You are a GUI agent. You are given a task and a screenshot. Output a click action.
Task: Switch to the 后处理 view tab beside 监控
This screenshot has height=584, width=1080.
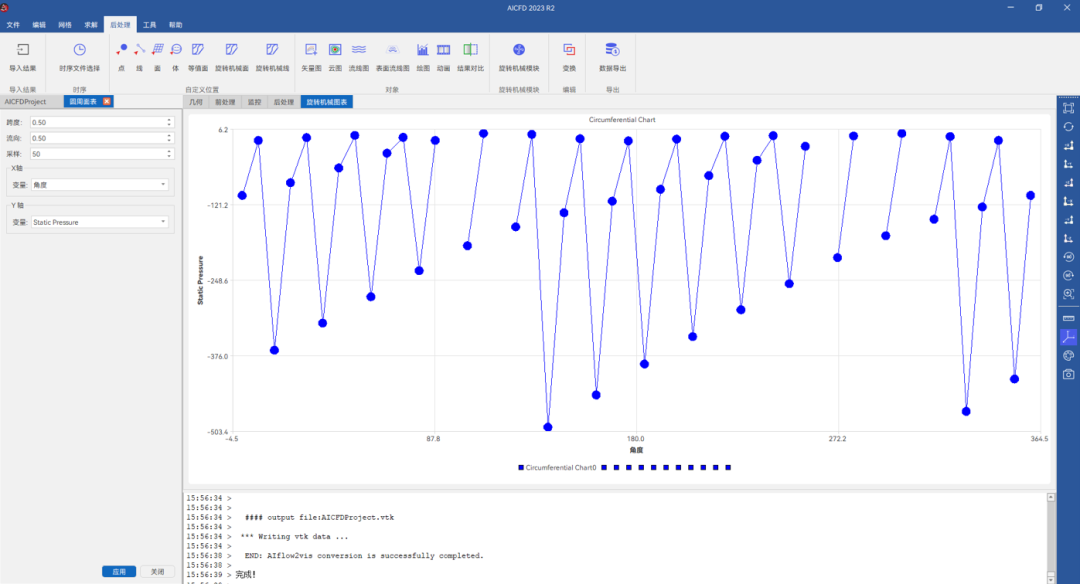tap(284, 102)
